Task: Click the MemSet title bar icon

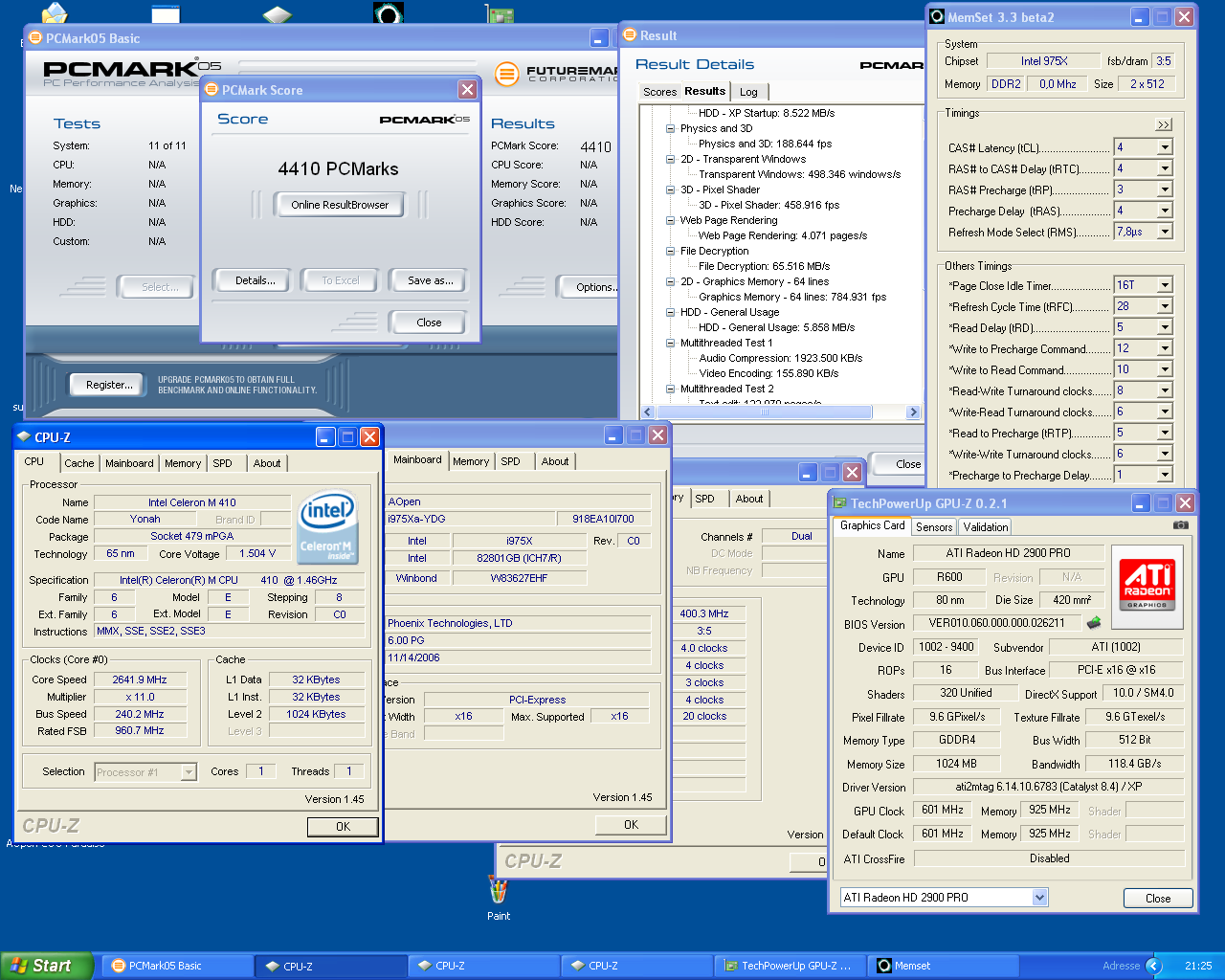Action: click(x=937, y=16)
